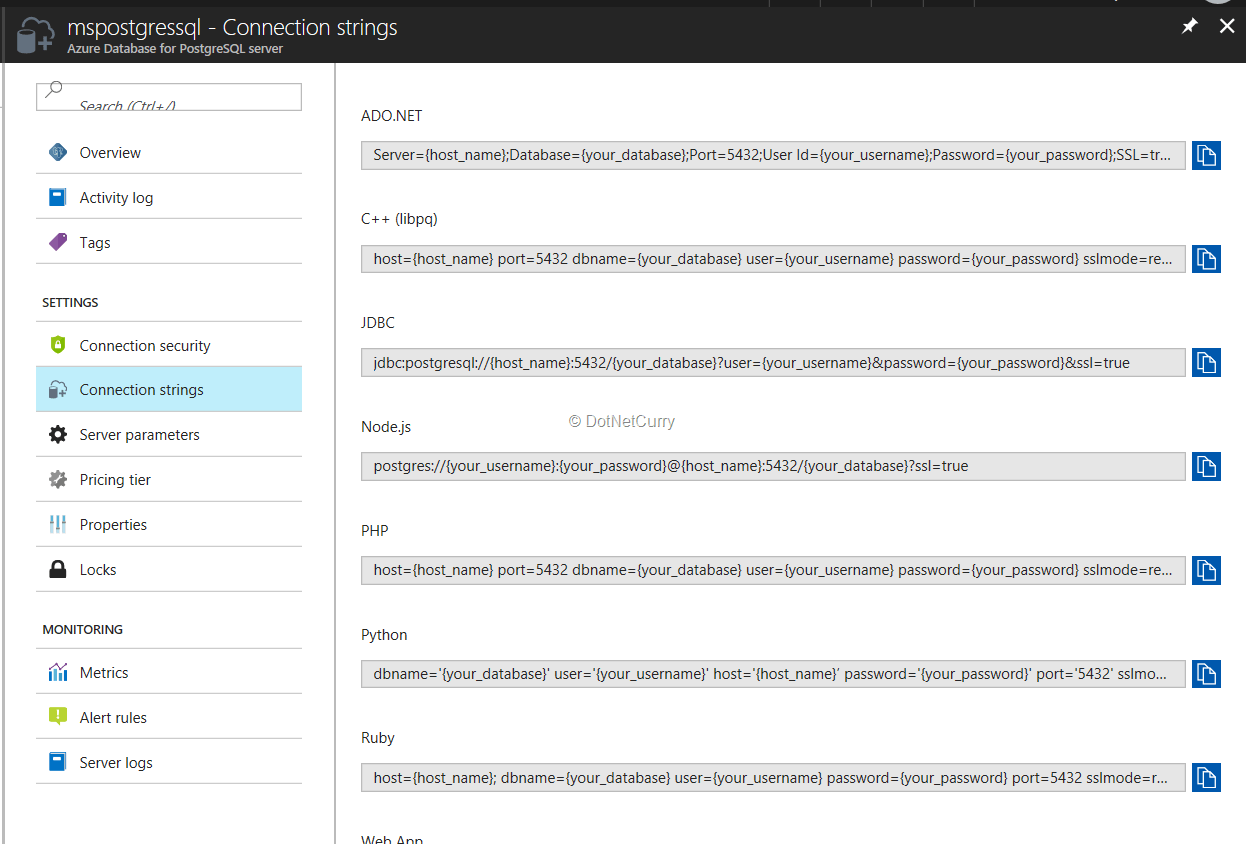Open Server parameters settings
This screenshot has height=844, width=1246.
click(168, 435)
